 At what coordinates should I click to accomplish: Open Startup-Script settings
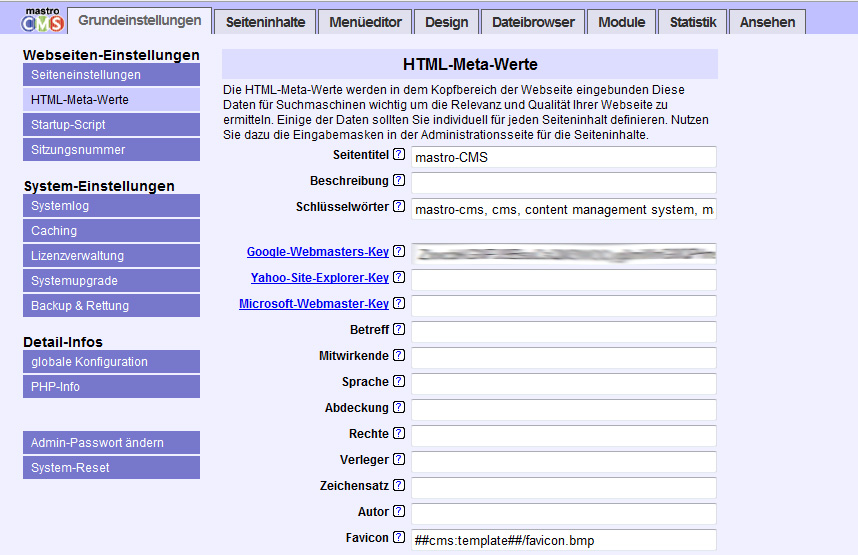(x=111, y=125)
